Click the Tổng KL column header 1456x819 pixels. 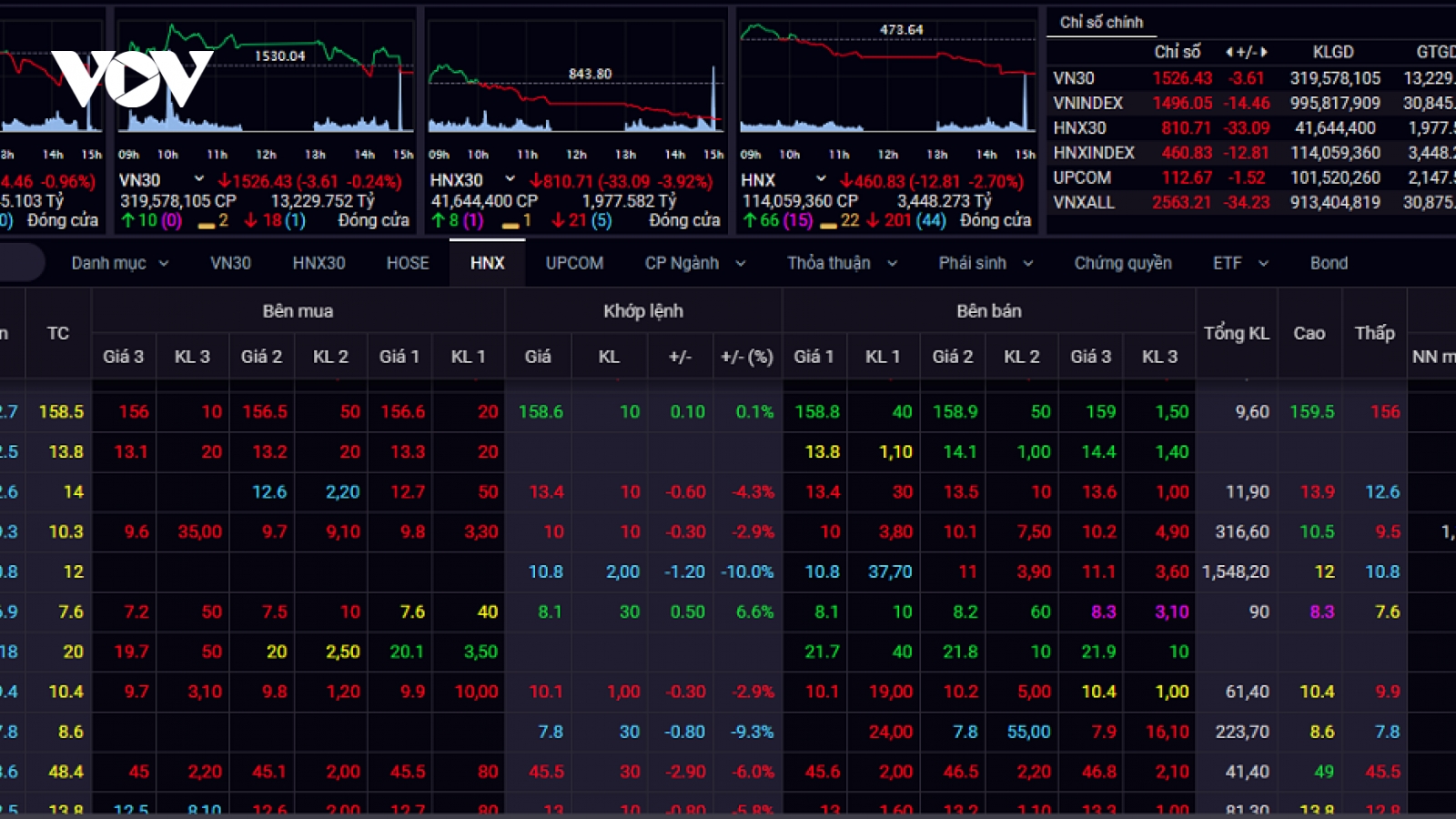coord(1237,333)
